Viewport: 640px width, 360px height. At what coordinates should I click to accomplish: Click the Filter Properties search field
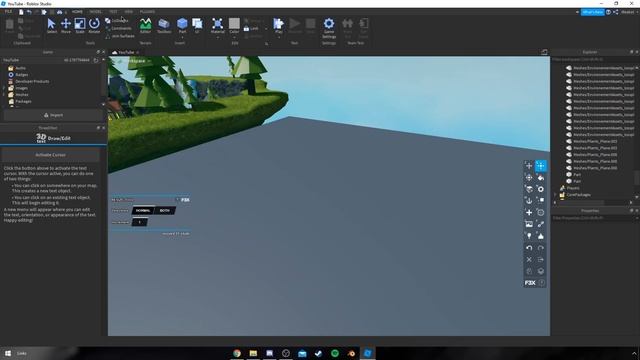(594, 218)
